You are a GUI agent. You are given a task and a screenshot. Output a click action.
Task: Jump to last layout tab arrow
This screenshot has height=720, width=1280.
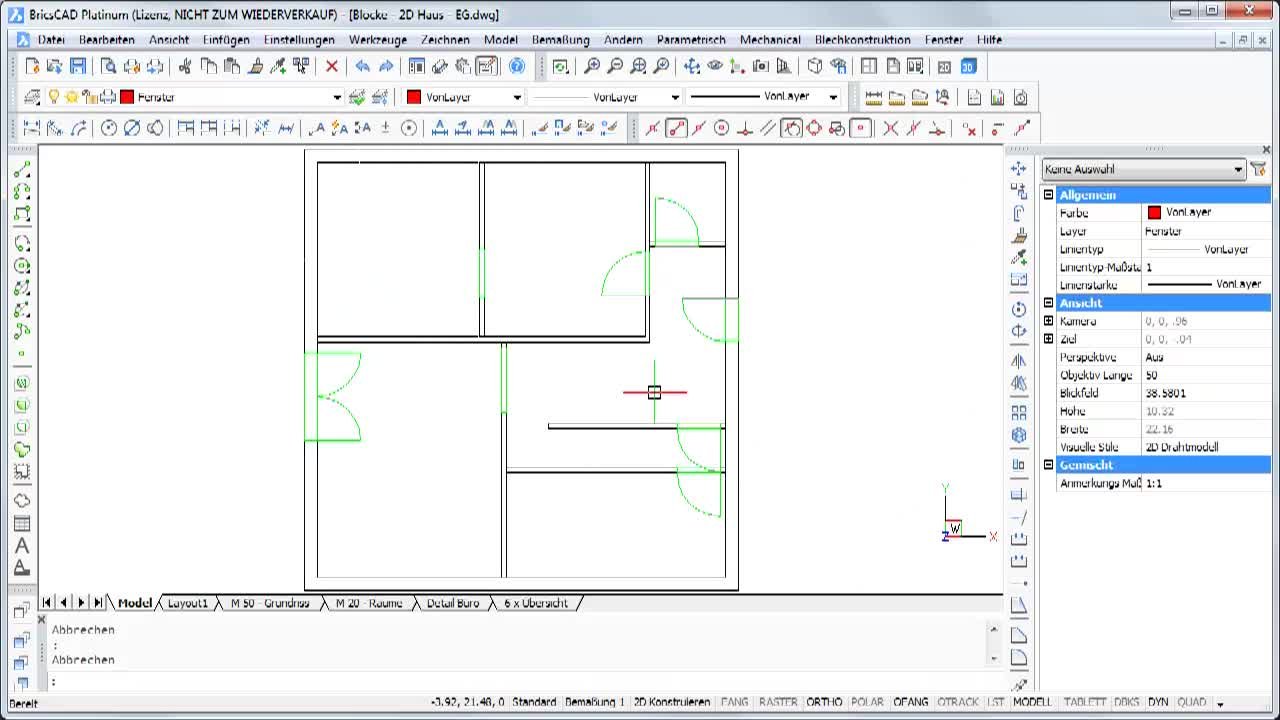tap(98, 603)
